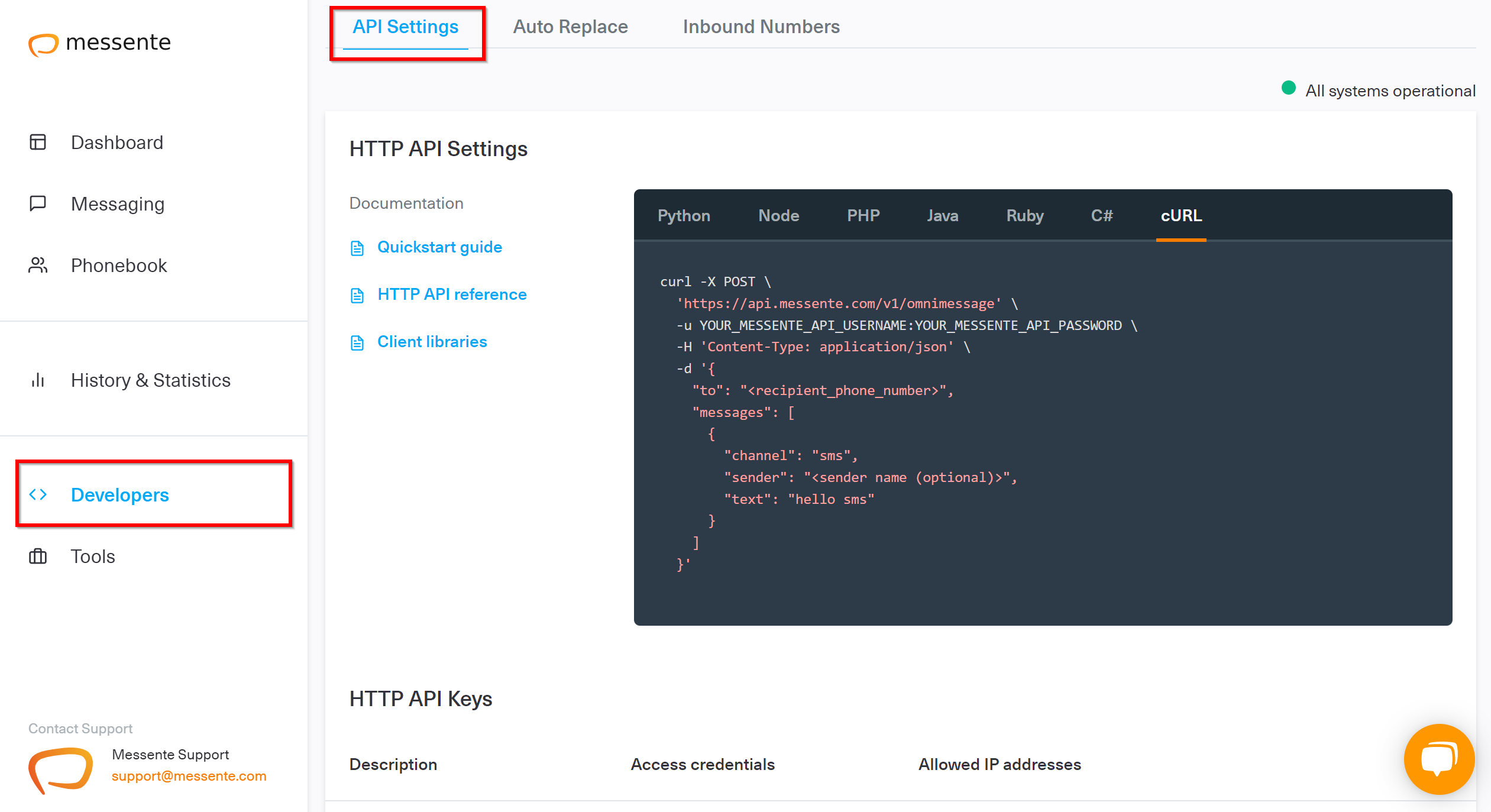Click the Messaging speech bubble icon
Image resolution: width=1491 pixels, height=812 pixels.
pos(38,203)
